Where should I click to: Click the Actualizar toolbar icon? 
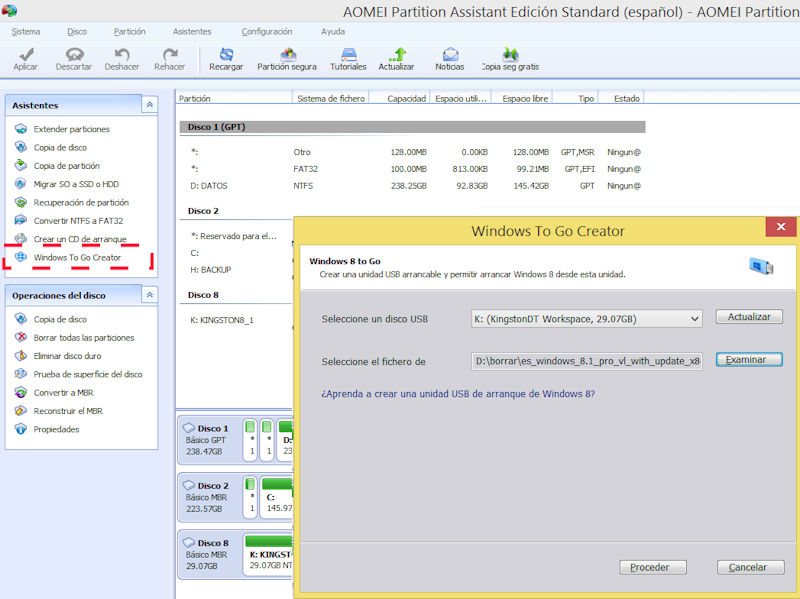point(396,59)
